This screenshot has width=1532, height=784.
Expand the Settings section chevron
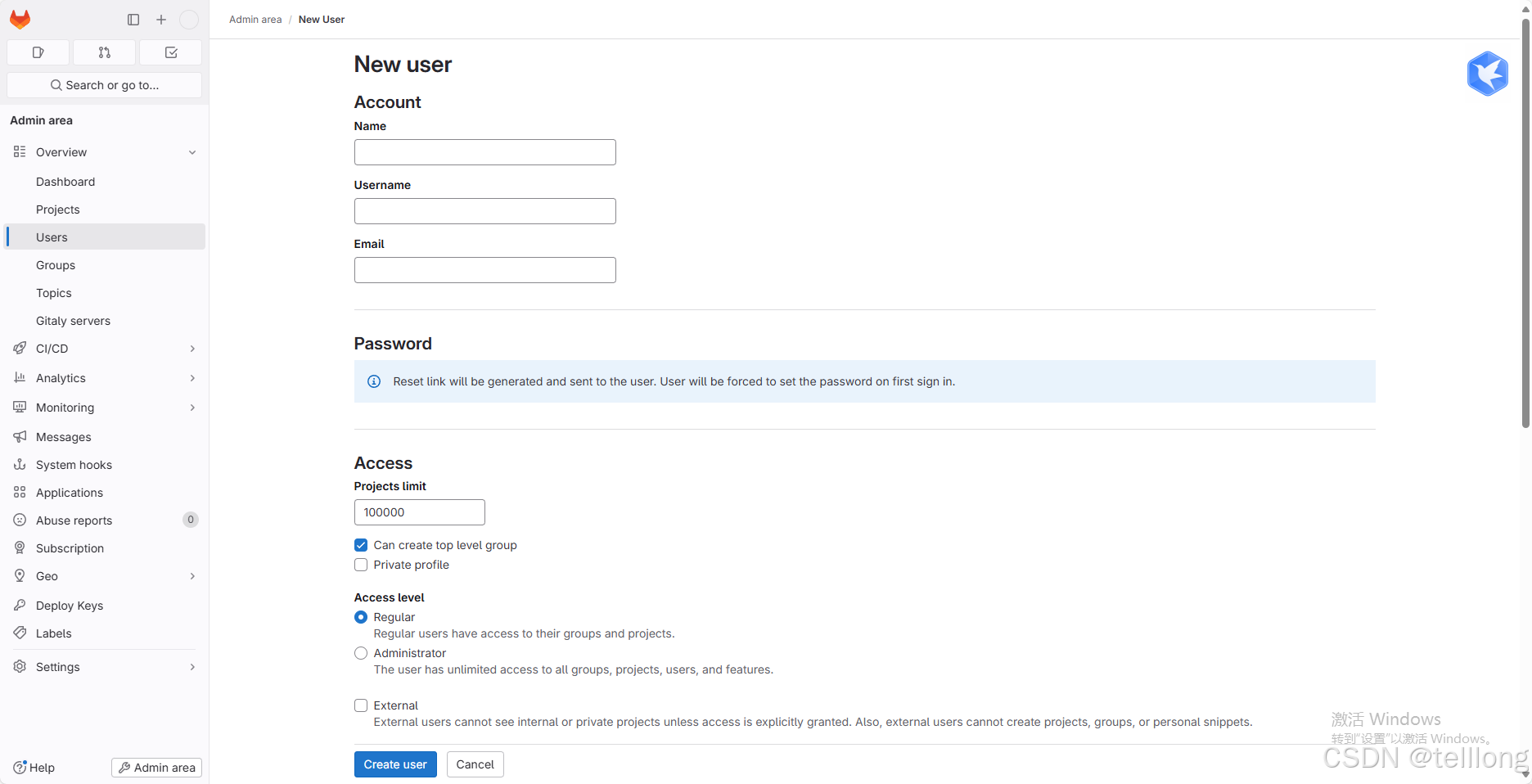tap(192, 667)
